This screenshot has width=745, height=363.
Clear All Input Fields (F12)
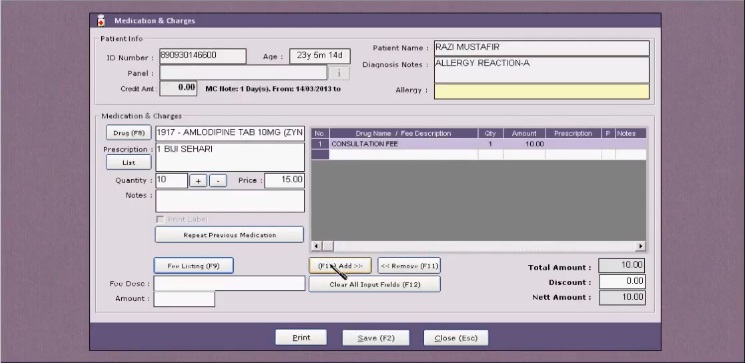[375, 285]
